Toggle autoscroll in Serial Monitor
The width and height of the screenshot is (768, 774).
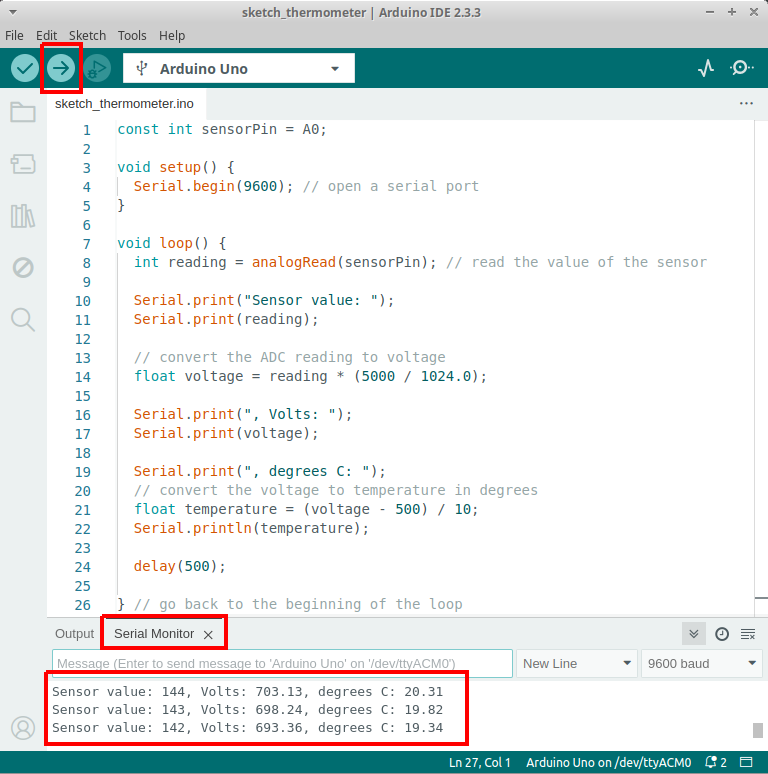tap(693, 634)
